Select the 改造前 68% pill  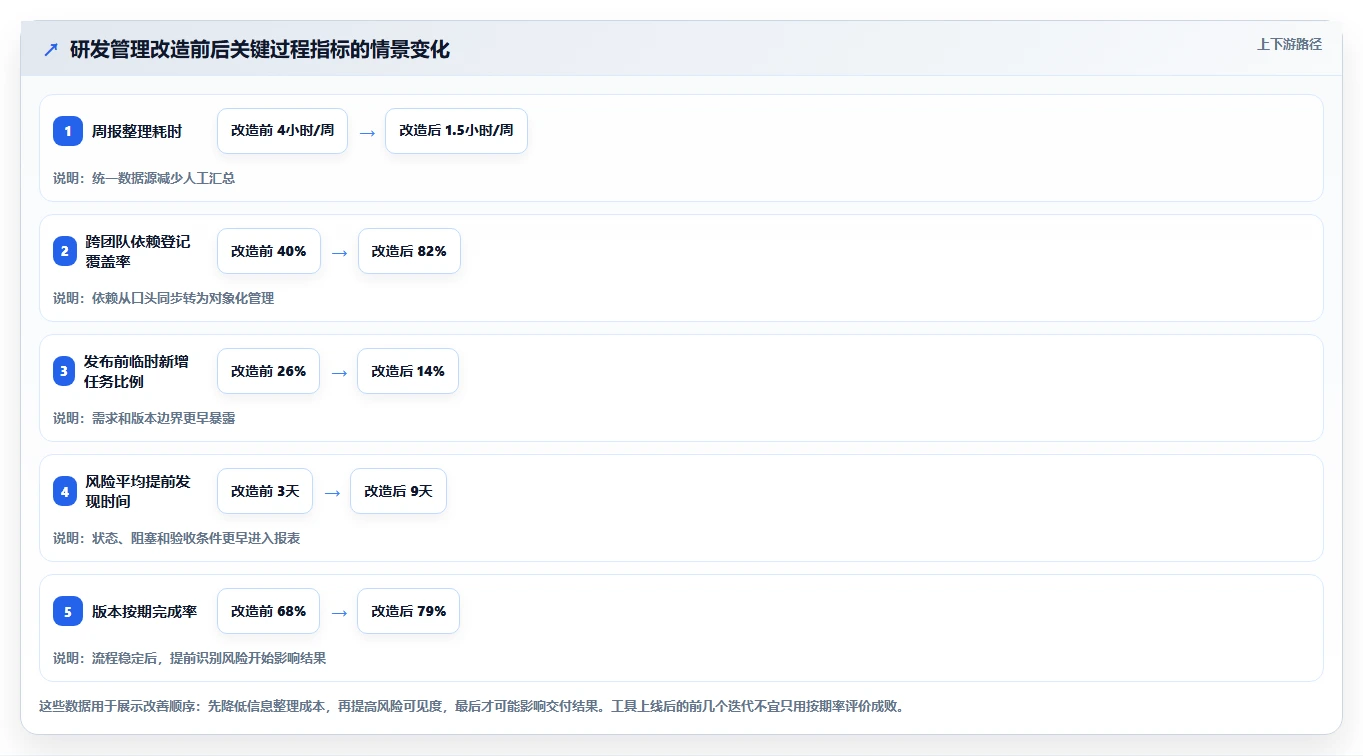point(268,611)
